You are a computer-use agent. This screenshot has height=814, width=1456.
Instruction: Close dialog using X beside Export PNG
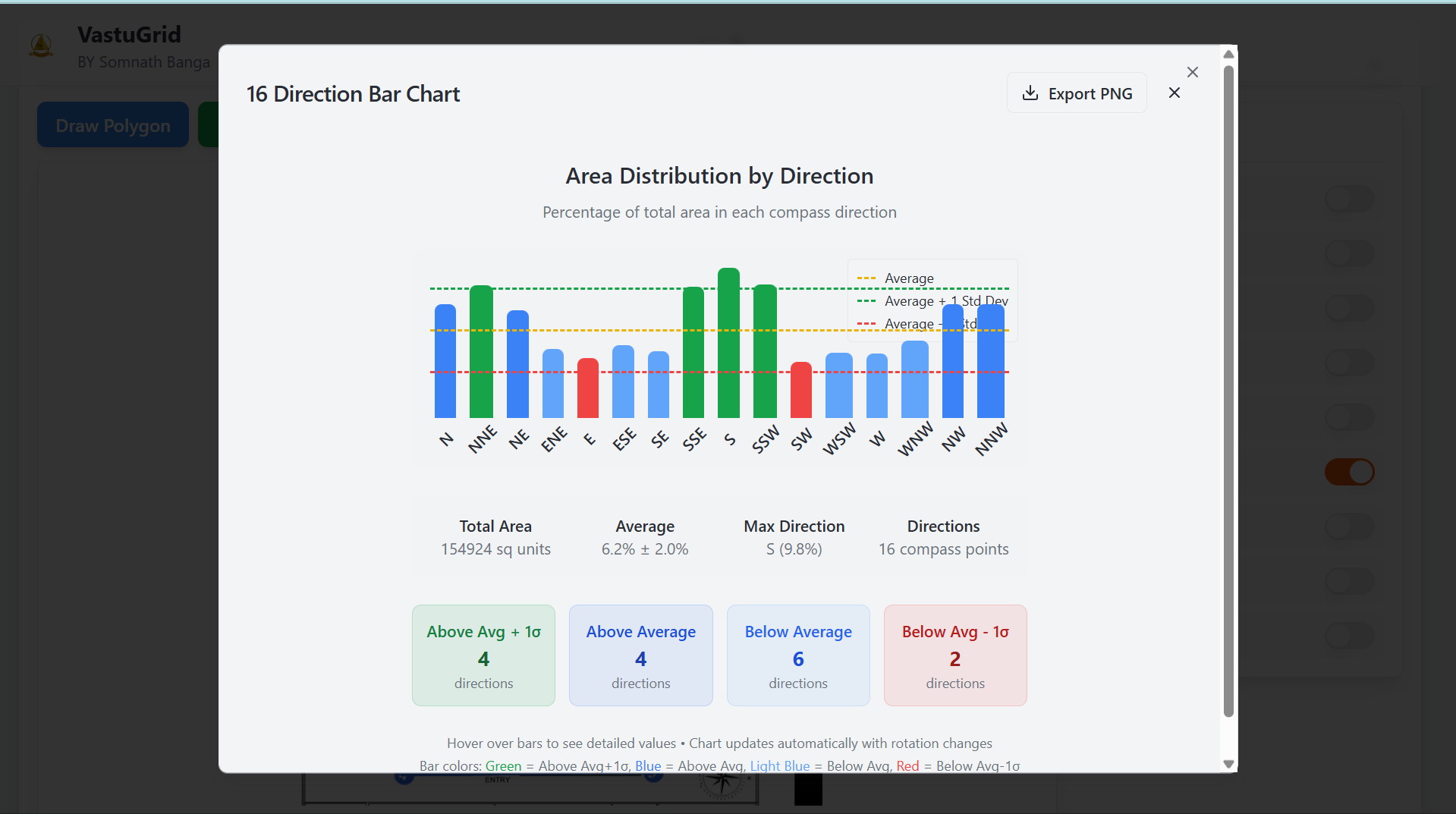coord(1174,93)
